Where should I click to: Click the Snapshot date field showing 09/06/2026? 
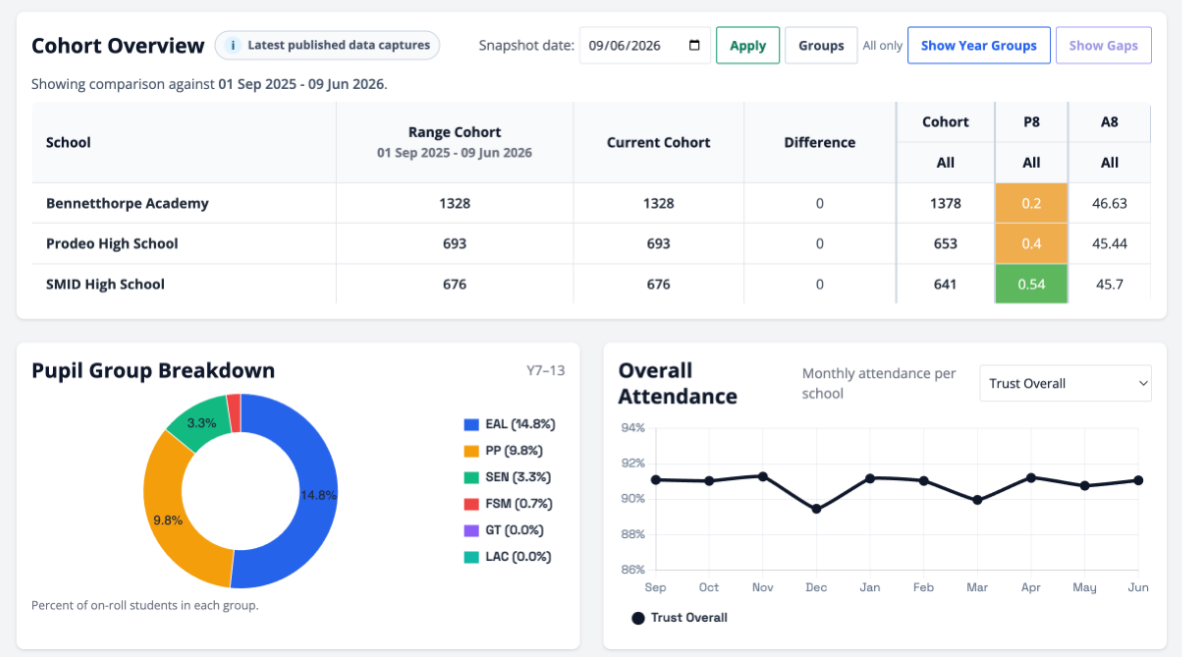pyautogui.click(x=645, y=45)
